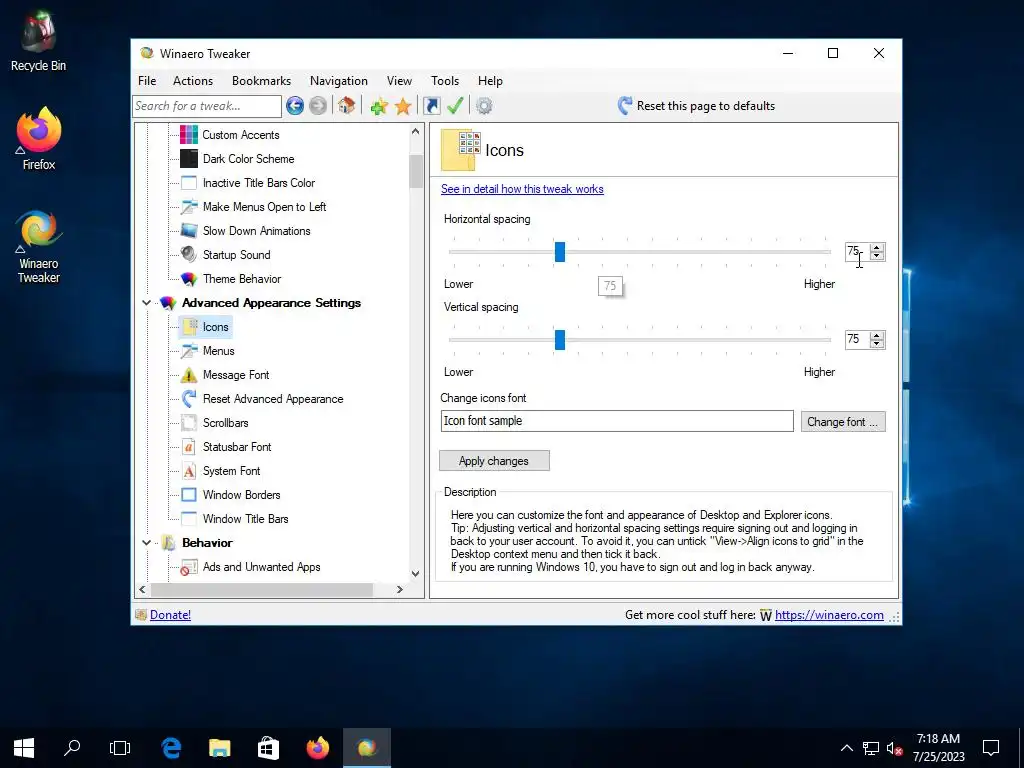This screenshot has height=768, width=1024.
Task: Click the Window Borders icon
Action: coord(189,494)
